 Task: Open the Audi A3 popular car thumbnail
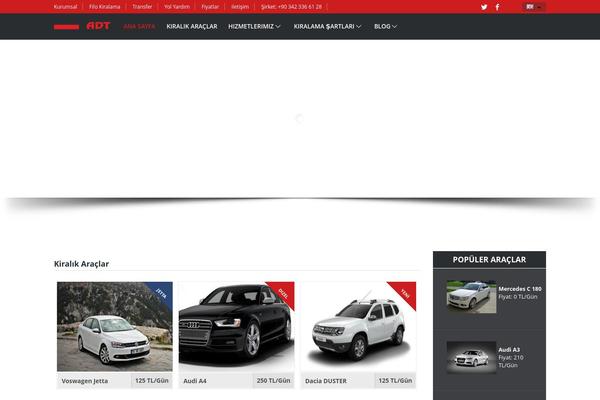471,358
